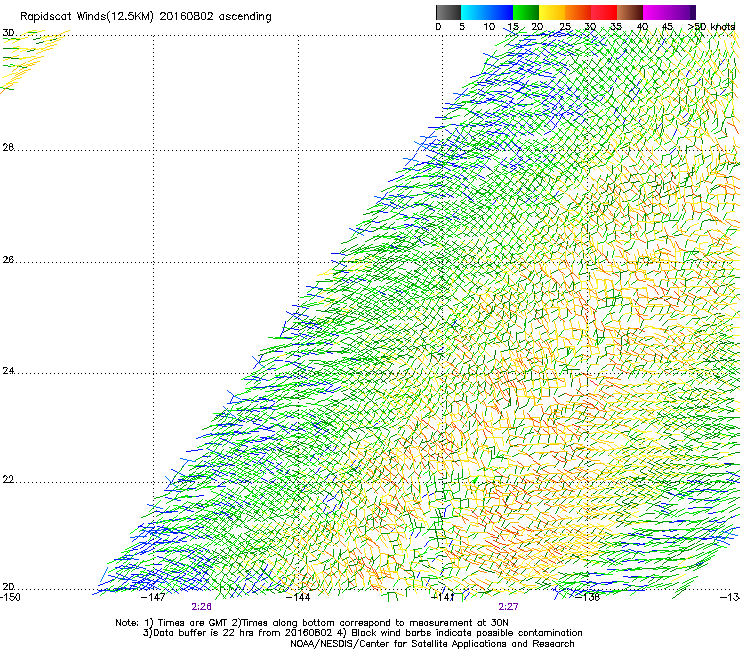Click the latitude label '20' on the left axis
The height and width of the screenshot is (650, 740).
click(x=8, y=586)
